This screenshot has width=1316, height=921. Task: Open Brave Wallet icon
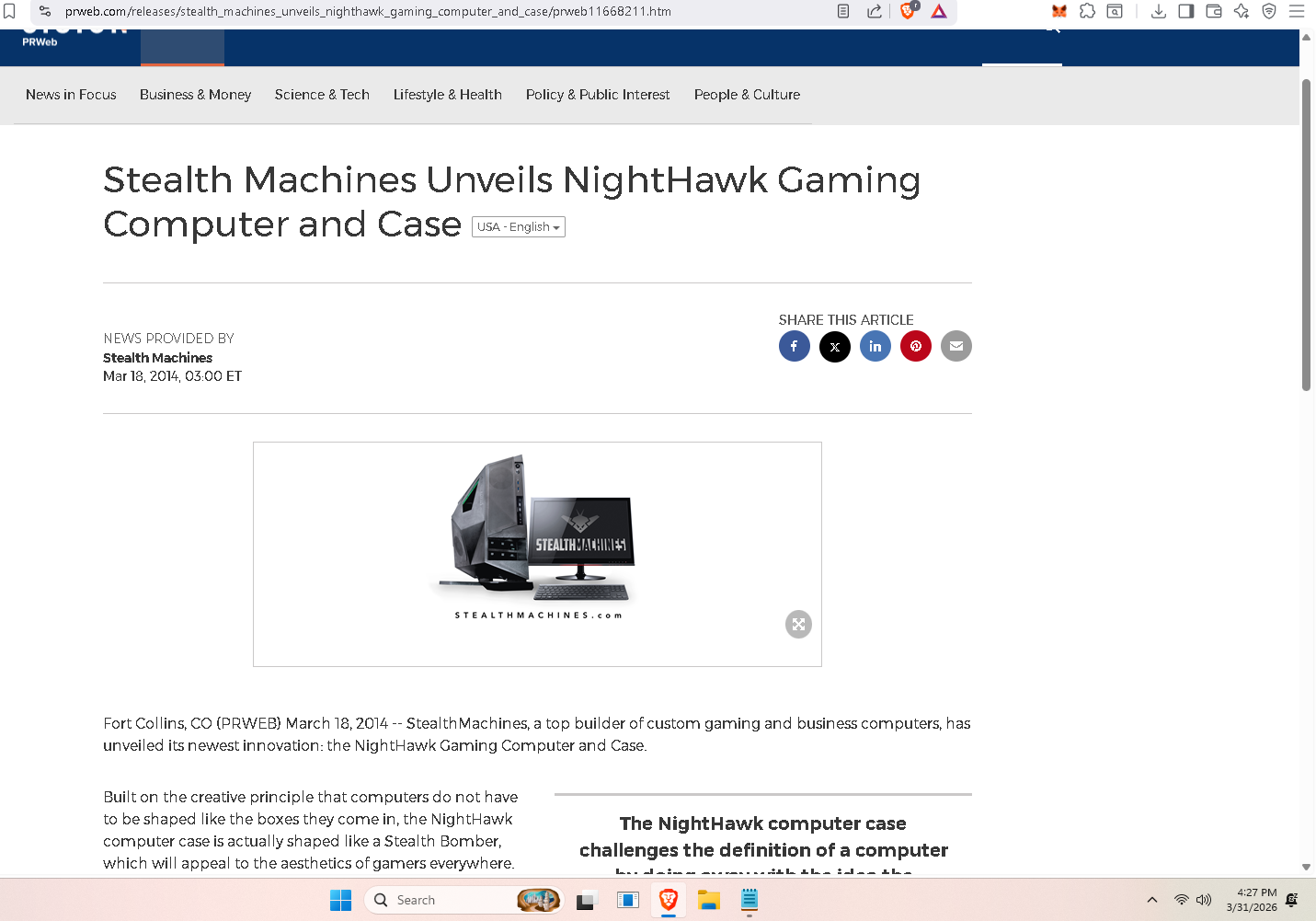(x=1214, y=11)
